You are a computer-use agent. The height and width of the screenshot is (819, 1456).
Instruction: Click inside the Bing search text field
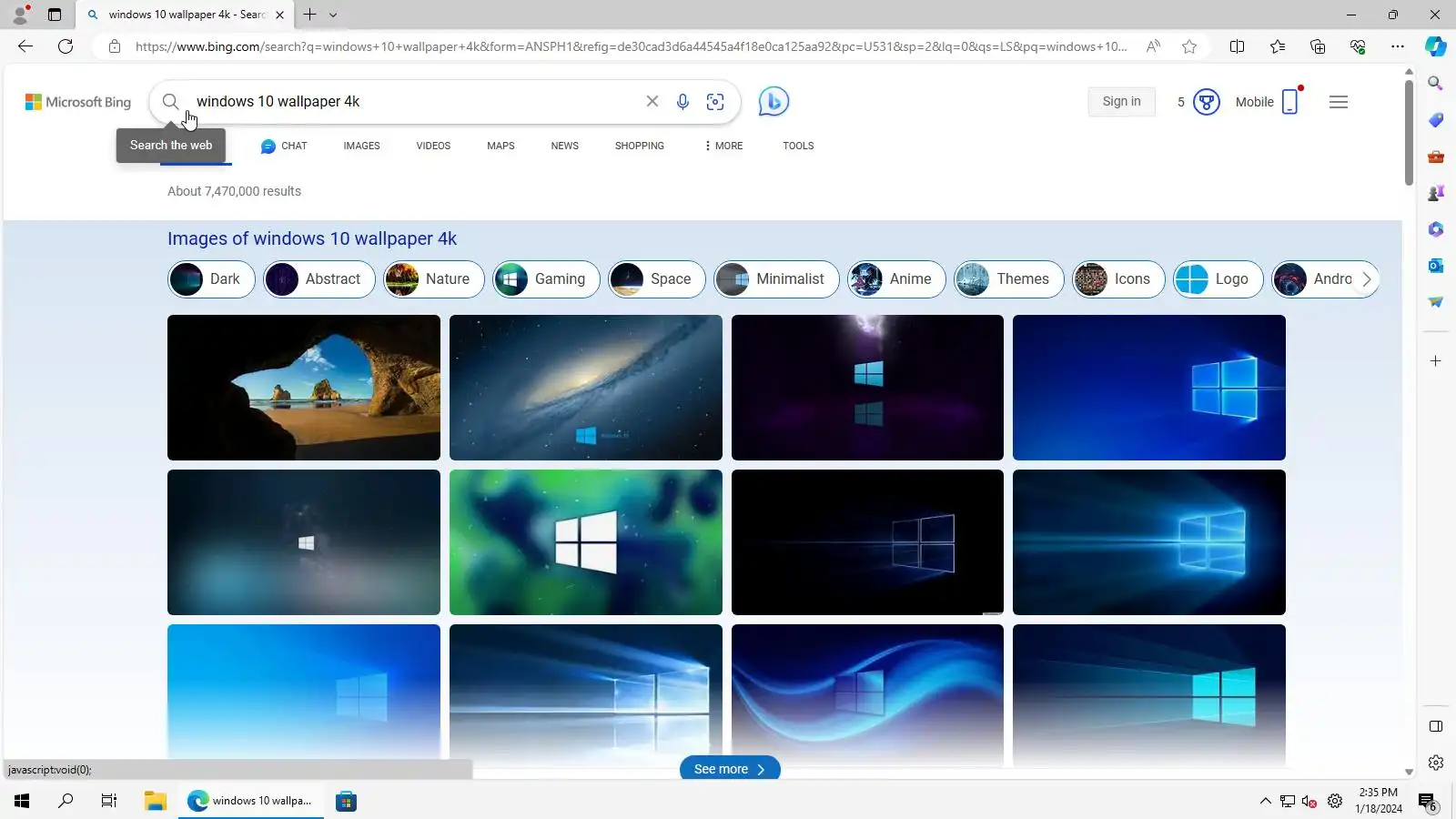[414, 102]
